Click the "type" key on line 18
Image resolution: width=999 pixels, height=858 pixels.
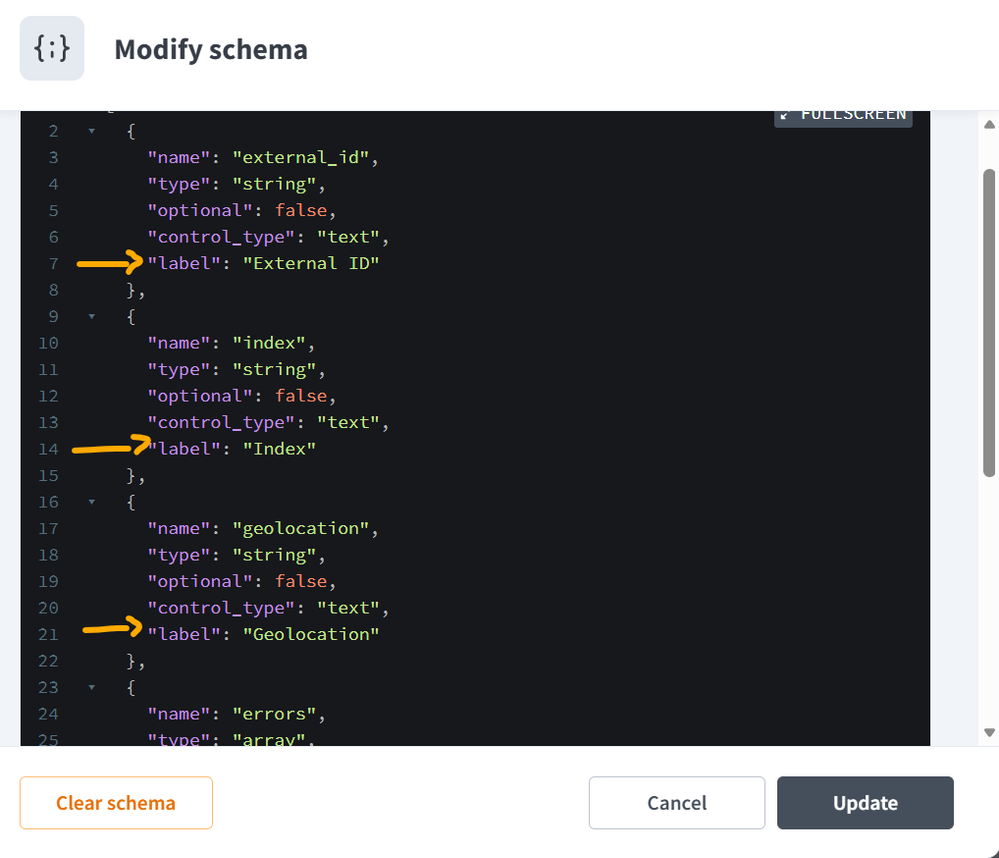point(179,555)
